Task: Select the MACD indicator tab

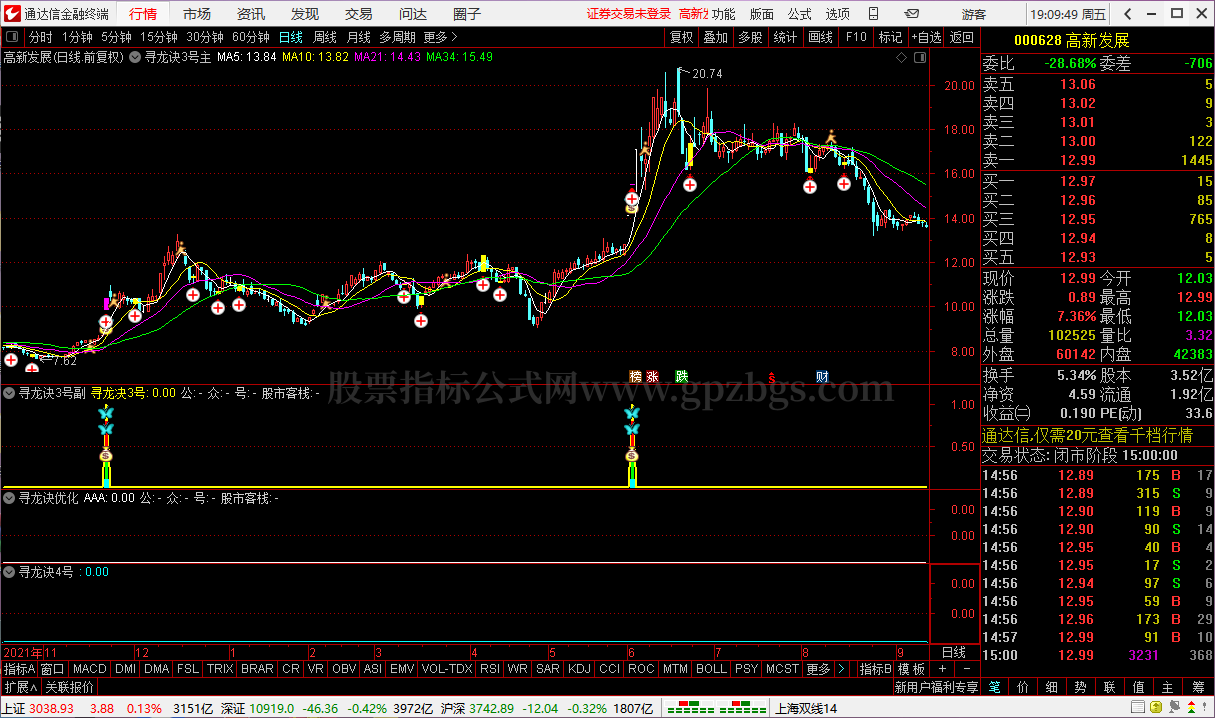Action: pyautogui.click(x=89, y=668)
